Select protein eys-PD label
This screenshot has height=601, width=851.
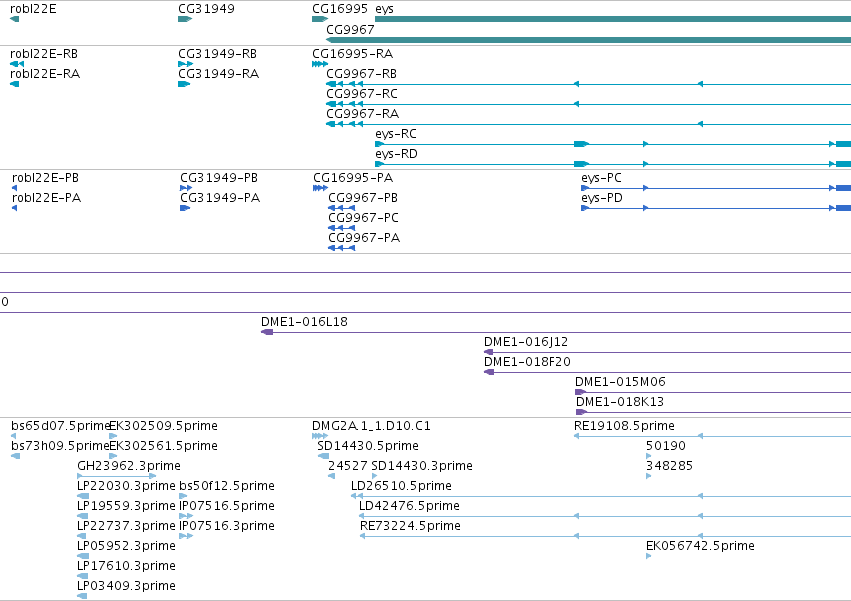pos(602,198)
